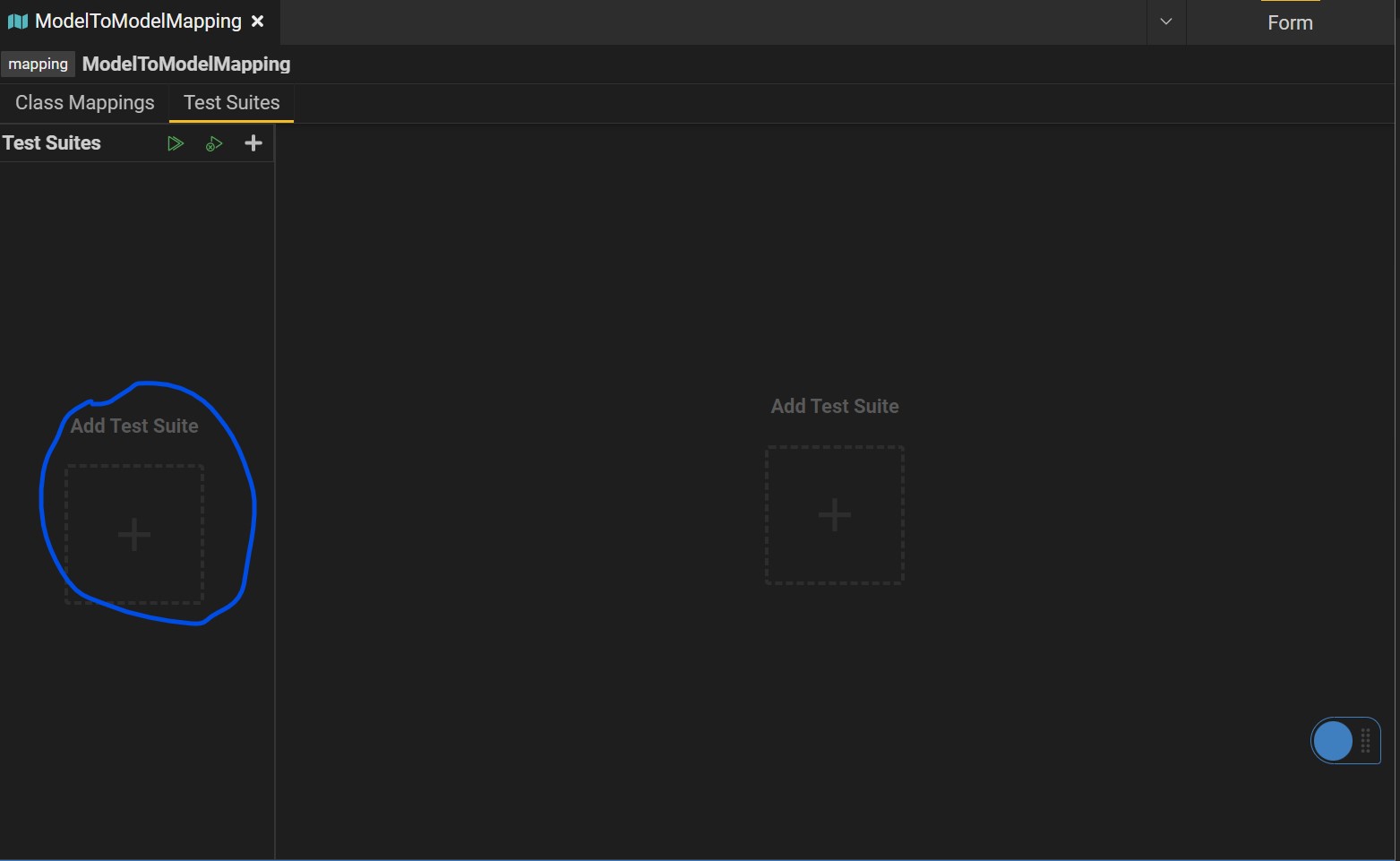Click dashed plus box in left sidebar
This screenshot has width=1400, height=861.
pos(134,534)
